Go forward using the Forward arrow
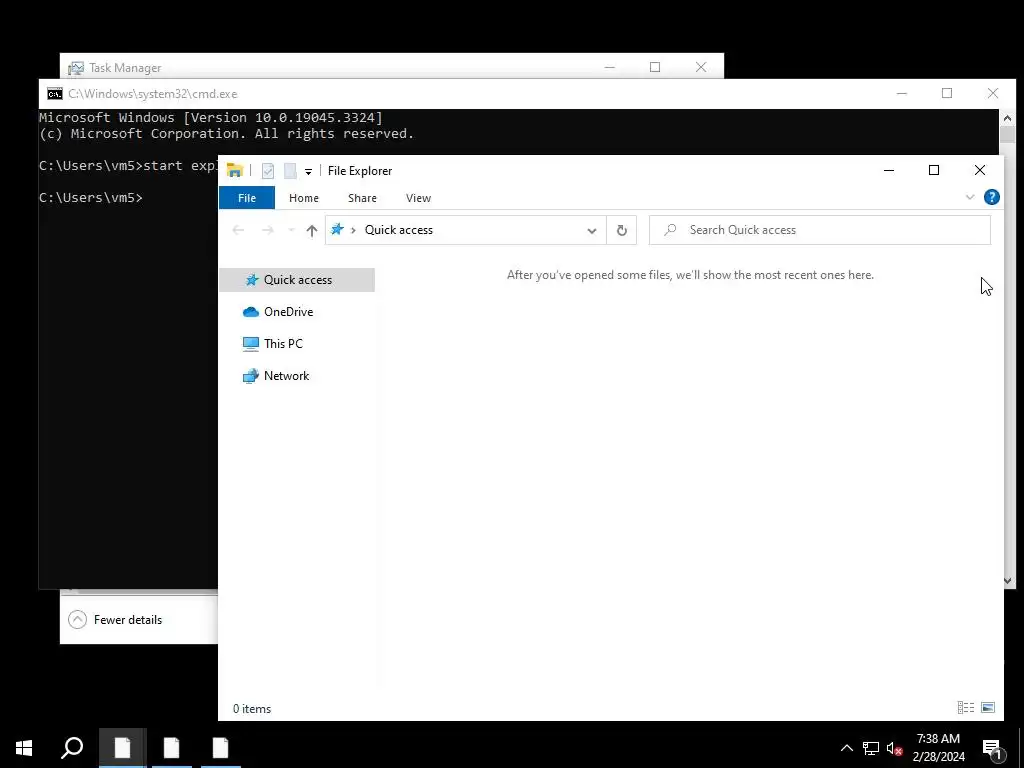Image resolution: width=1024 pixels, height=768 pixels. pyautogui.click(x=267, y=230)
